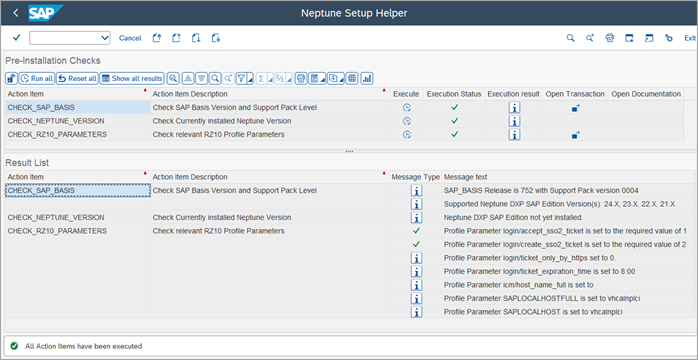Open execution result info for CHECK_RZ10_PARAMETERS
Viewport: 698px width, 360px height.
pos(514,134)
